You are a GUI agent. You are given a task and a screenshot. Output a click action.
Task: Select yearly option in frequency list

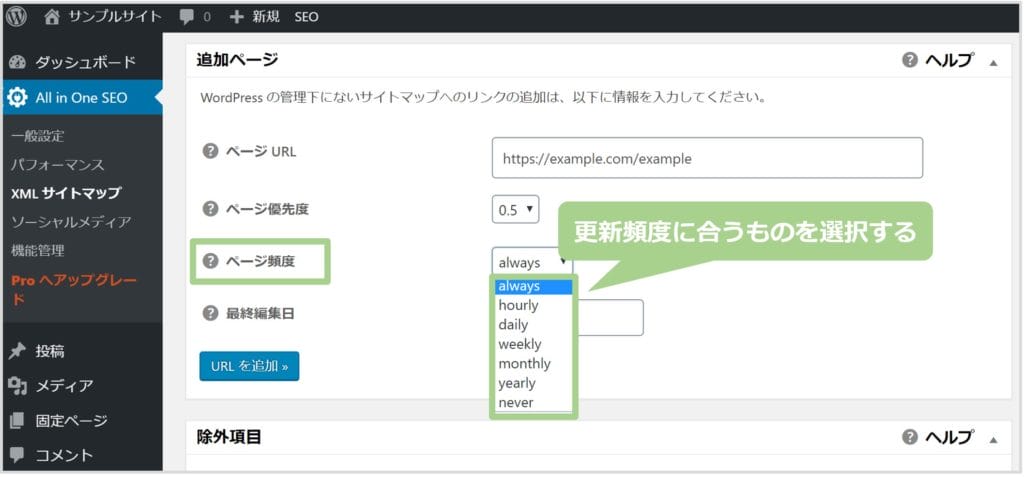(533, 384)
